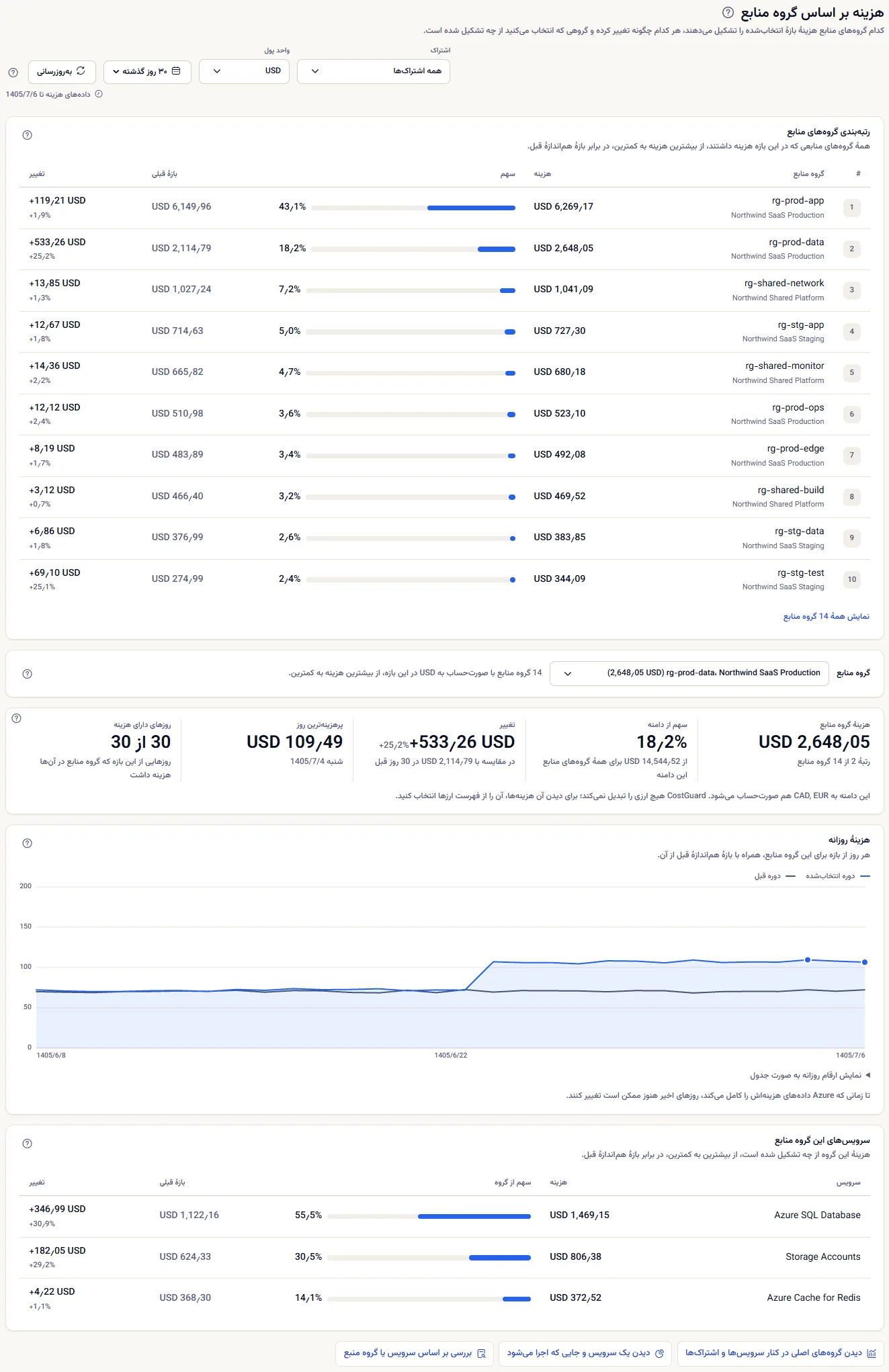Click the بازهٔ قبلی column header in ranking table
889x1372 pixels.
click(165, 174)
